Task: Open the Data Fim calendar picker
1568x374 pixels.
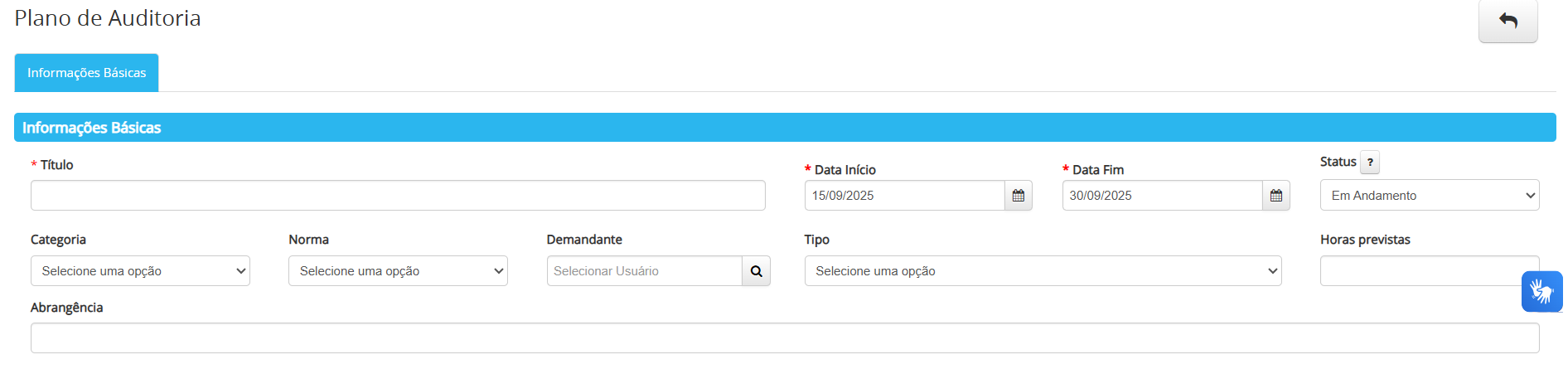Action: point(1275,196)
